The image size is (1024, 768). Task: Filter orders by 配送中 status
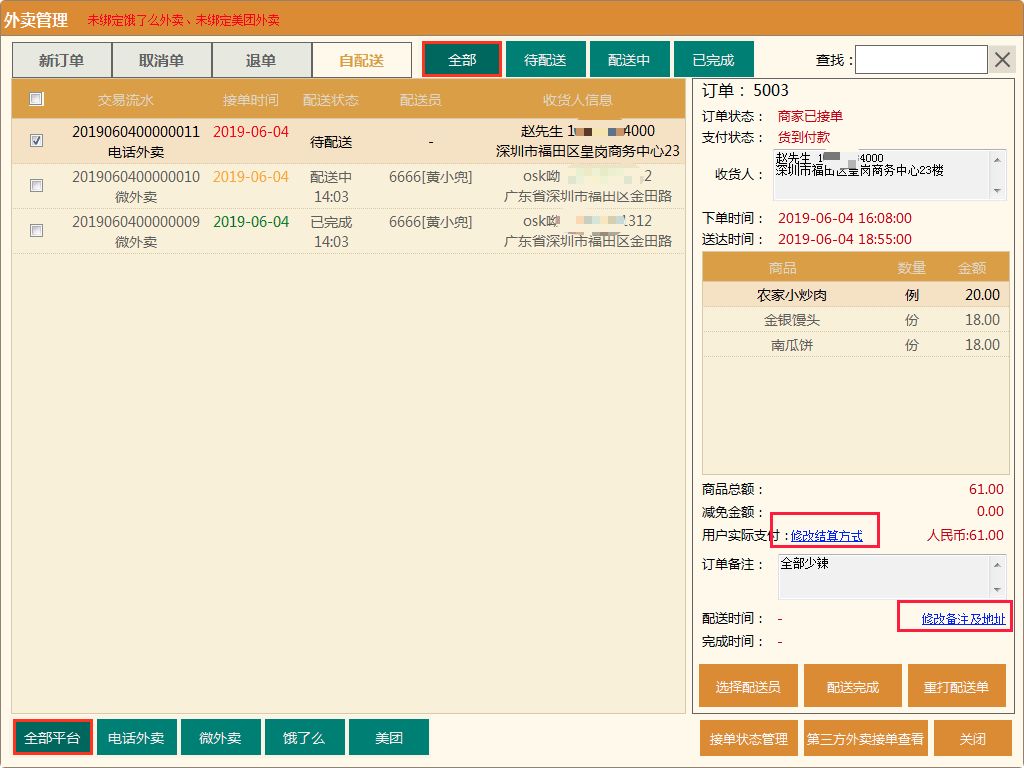click(x=630, y=60)
